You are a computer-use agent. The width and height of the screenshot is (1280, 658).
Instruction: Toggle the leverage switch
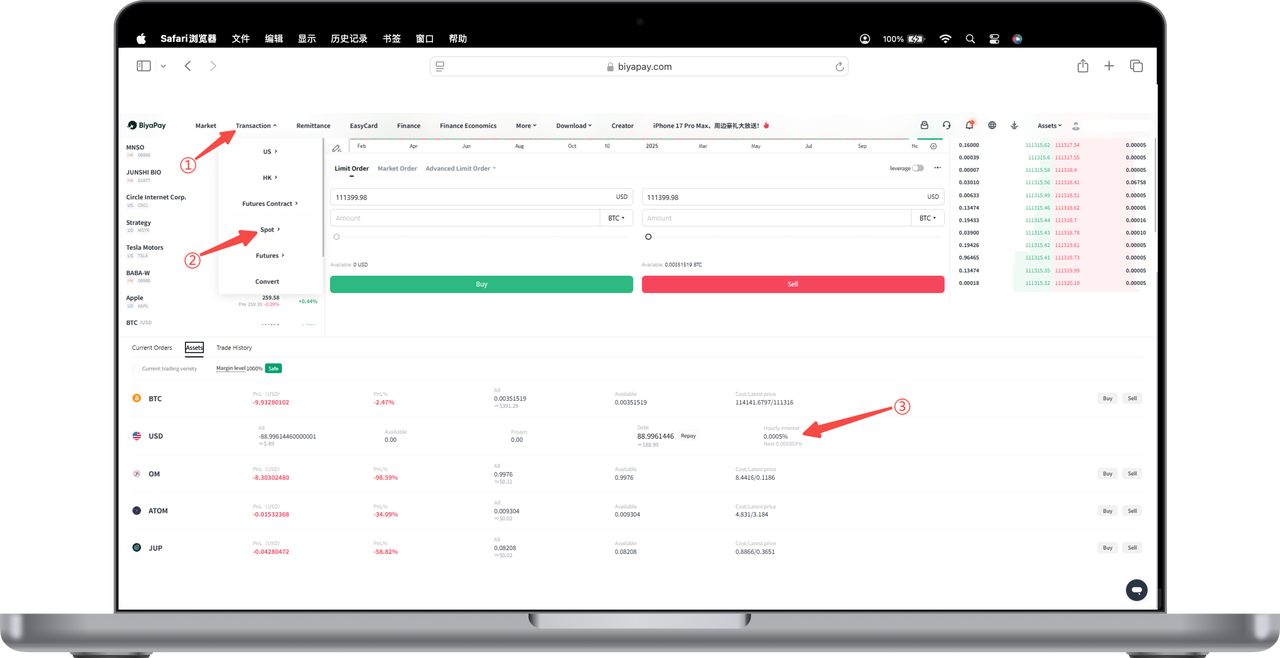[x=918, y=168]
